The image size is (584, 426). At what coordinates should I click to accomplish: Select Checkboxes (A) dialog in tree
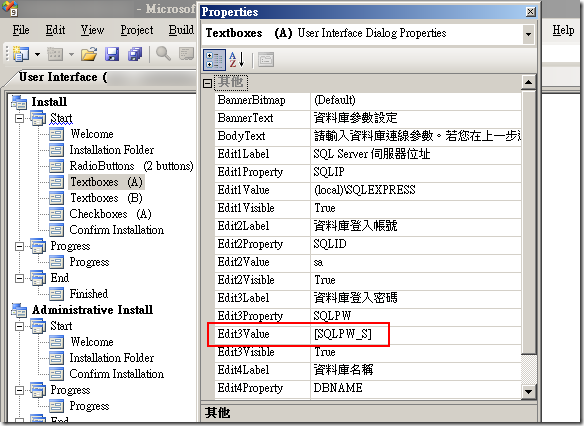click(110, 214)
